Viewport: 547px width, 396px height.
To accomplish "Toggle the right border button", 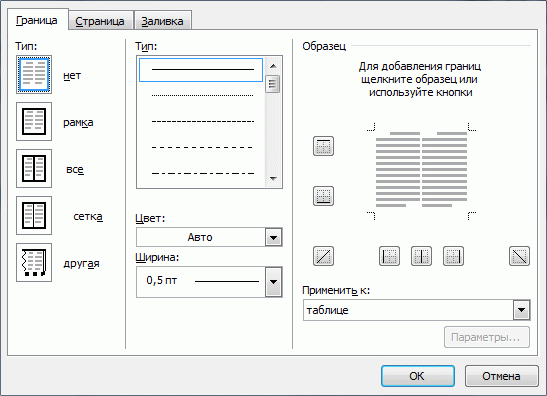I will click(454, 256).
